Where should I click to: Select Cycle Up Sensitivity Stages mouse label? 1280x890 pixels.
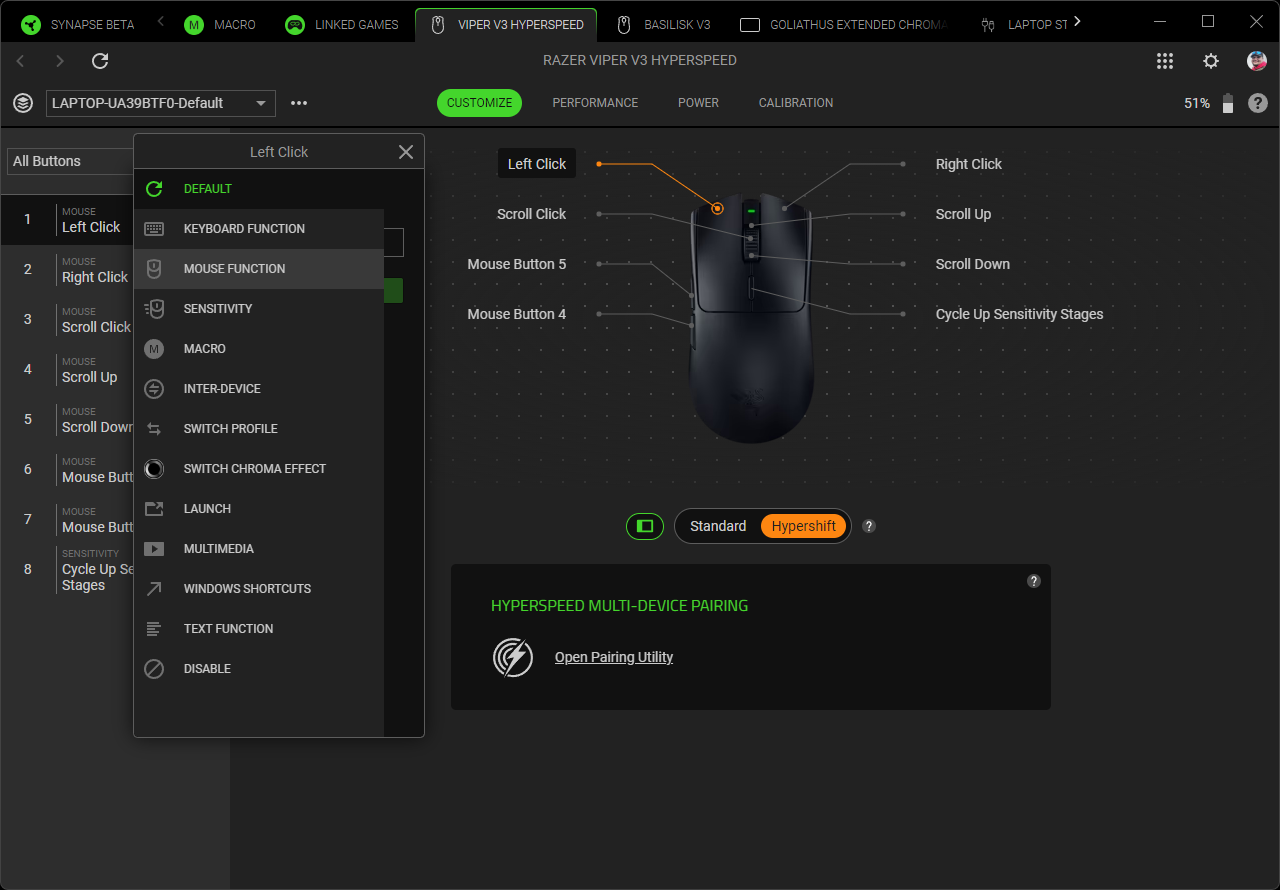(x=1020, y=314)
